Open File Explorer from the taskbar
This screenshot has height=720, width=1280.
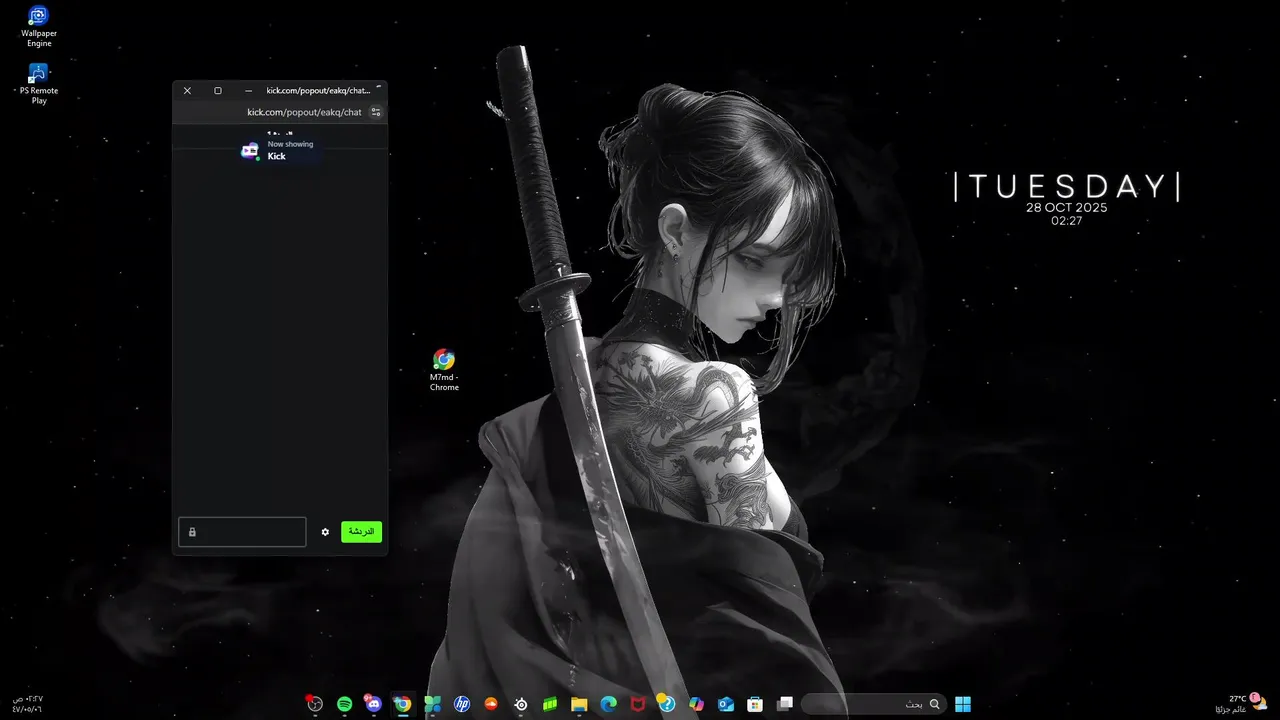579,704
